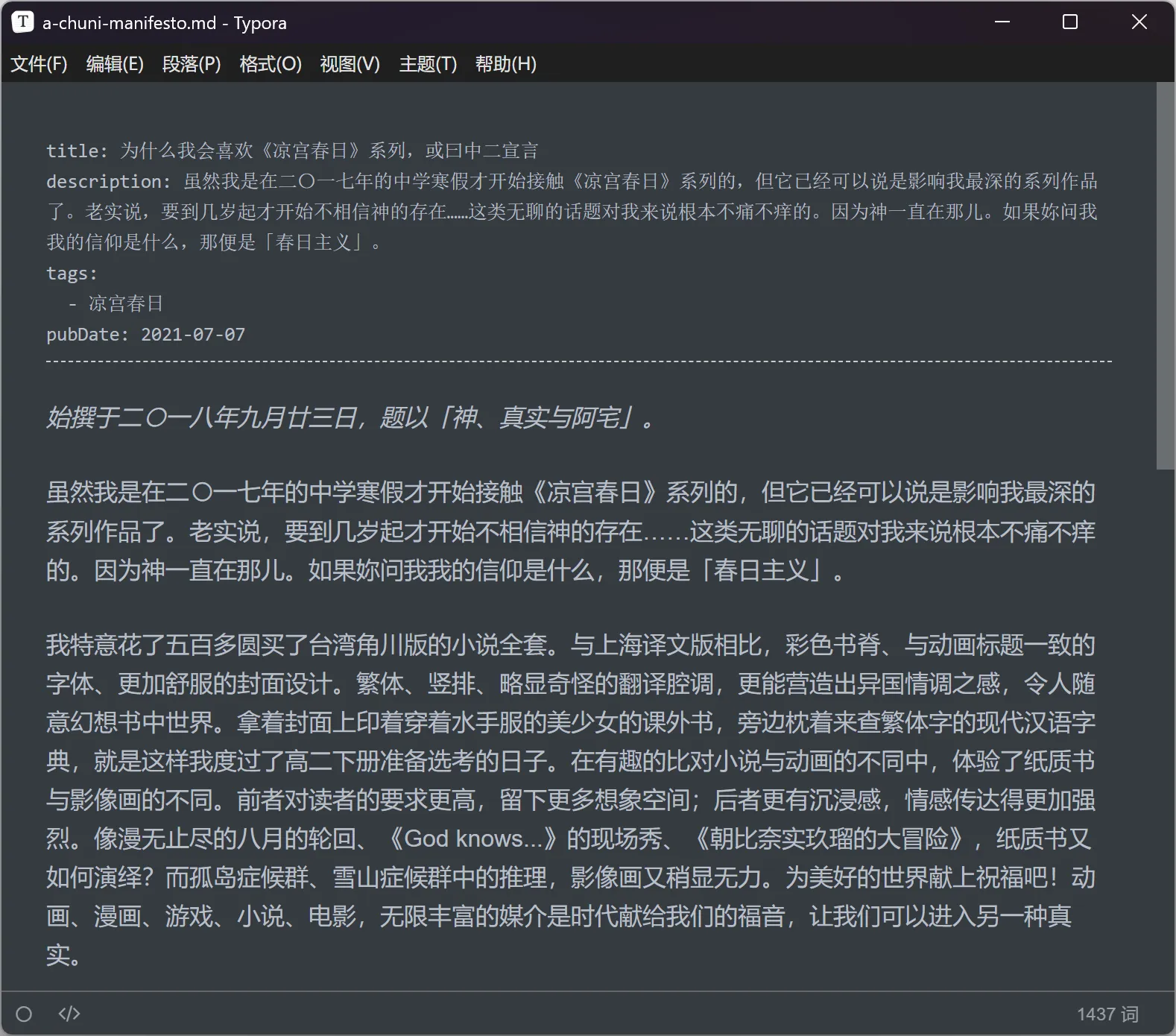Show word count details at 1437 词
Viewport: 1176px width, 1036px height.
pos(1107,1014)
